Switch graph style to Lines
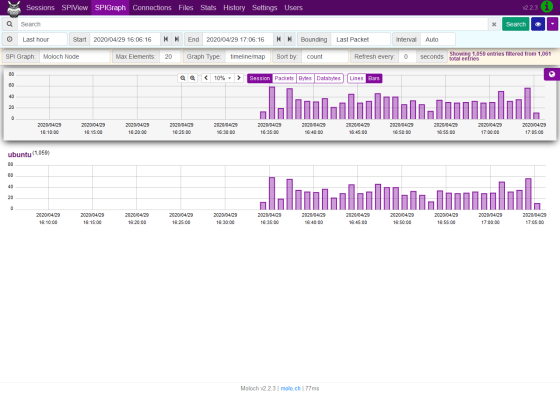This screenshot has width=560, height=393. (x=356, y=78)
